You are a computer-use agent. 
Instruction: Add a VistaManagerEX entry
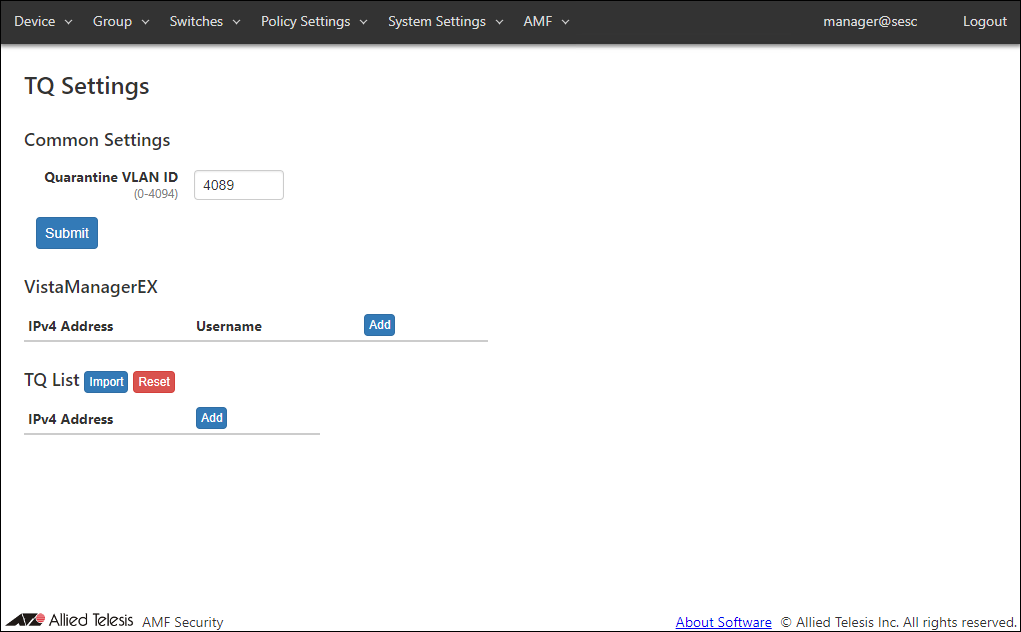point(379,325)
